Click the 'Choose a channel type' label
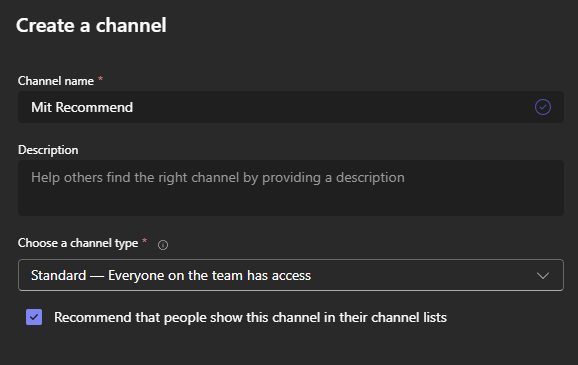The image size is (578, 365). pos(78,243)
